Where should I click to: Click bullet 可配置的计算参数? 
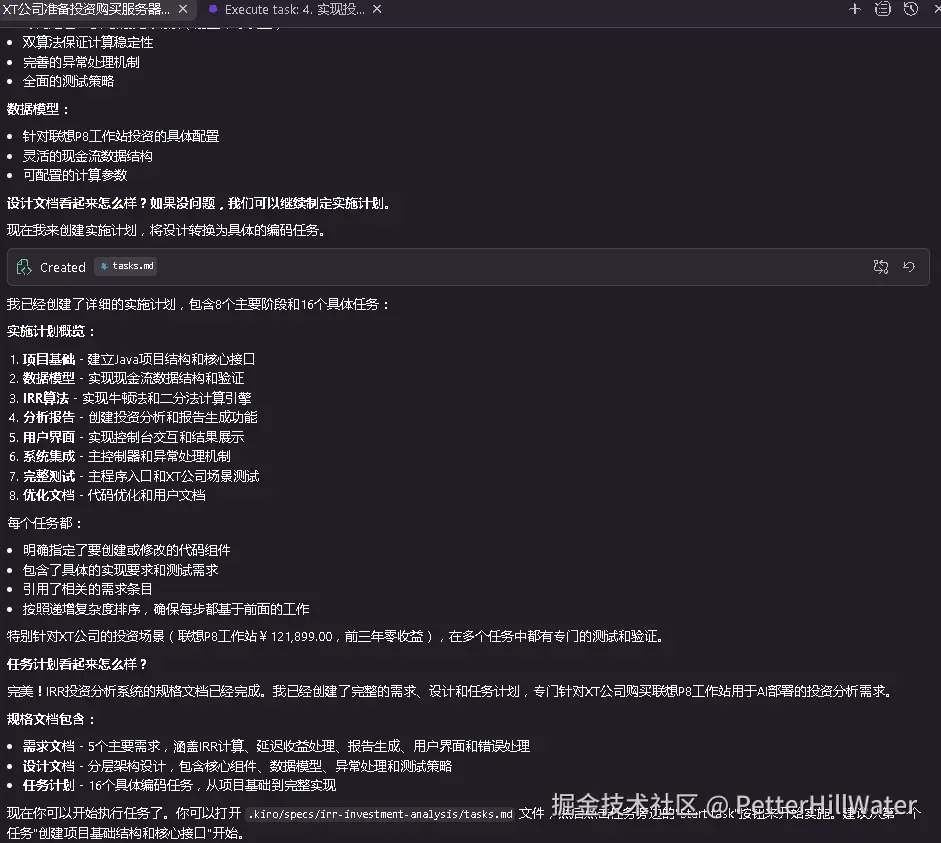click(x=75, y=175)
